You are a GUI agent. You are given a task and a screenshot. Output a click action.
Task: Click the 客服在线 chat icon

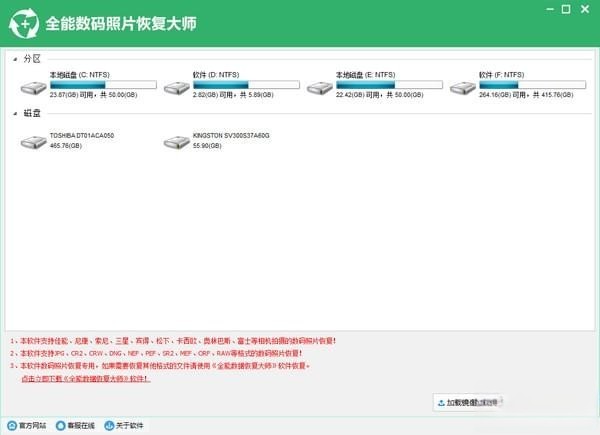60,425
